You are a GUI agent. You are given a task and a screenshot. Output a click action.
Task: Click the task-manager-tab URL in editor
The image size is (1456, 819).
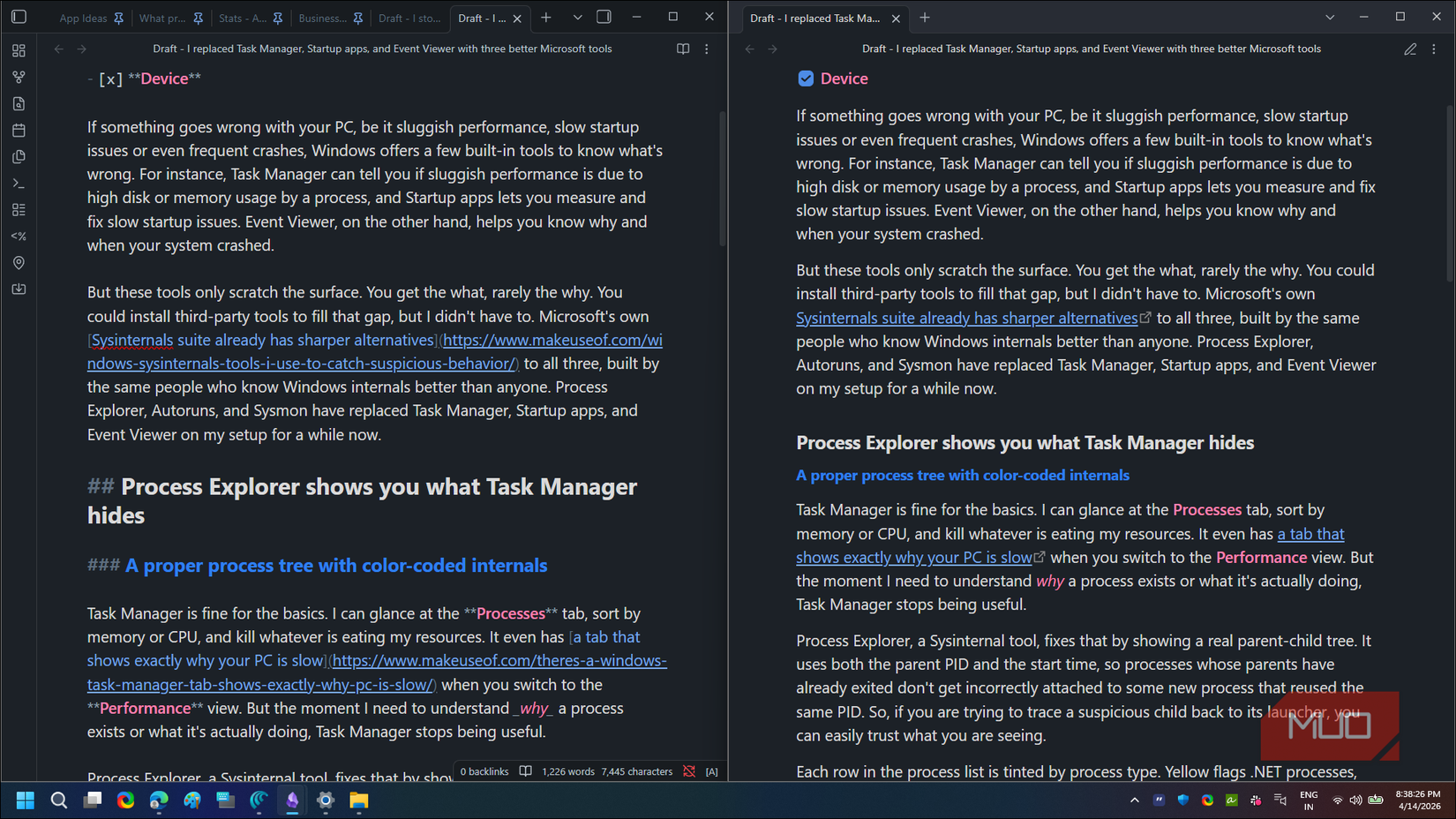point(377,672)
